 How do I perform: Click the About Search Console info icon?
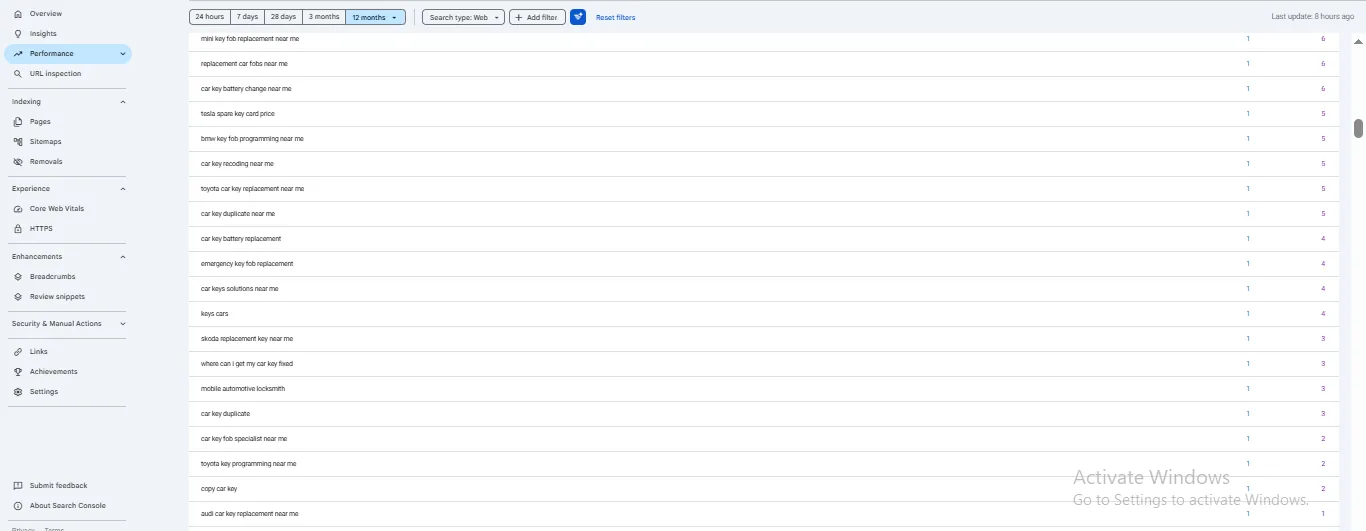tap(18, 506)
